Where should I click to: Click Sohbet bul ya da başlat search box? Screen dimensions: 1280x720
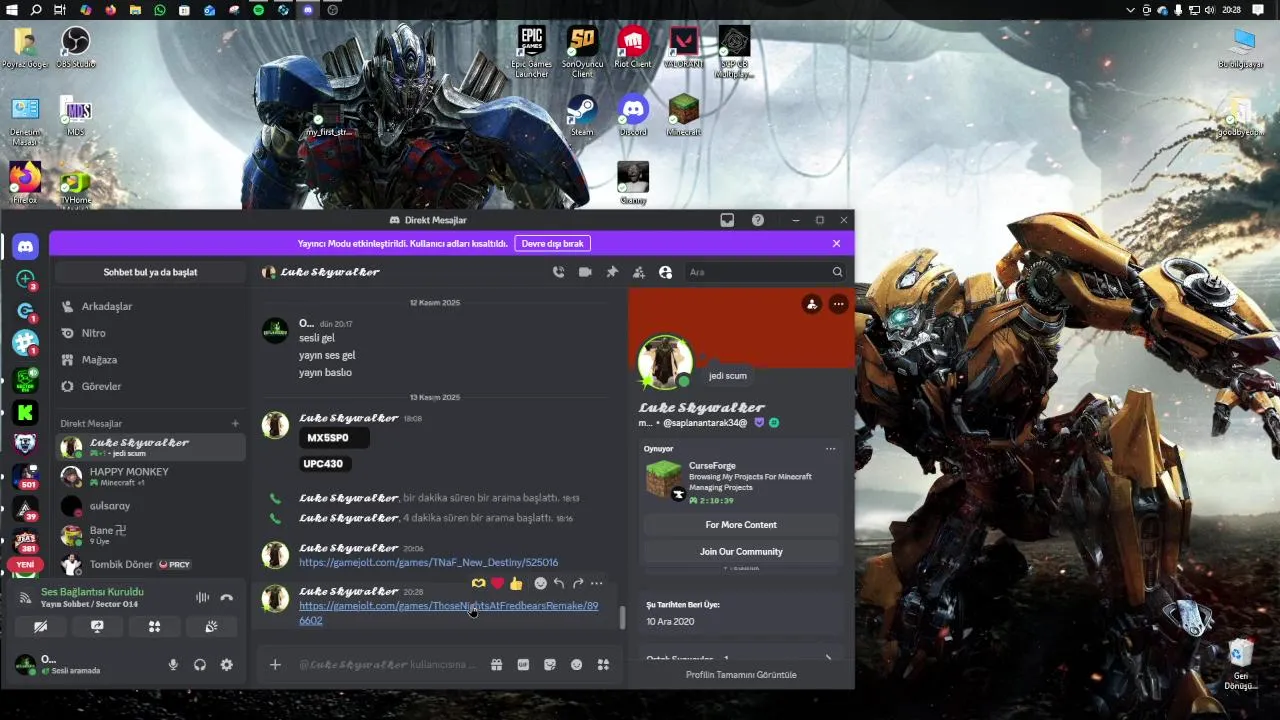pos(151,272)
